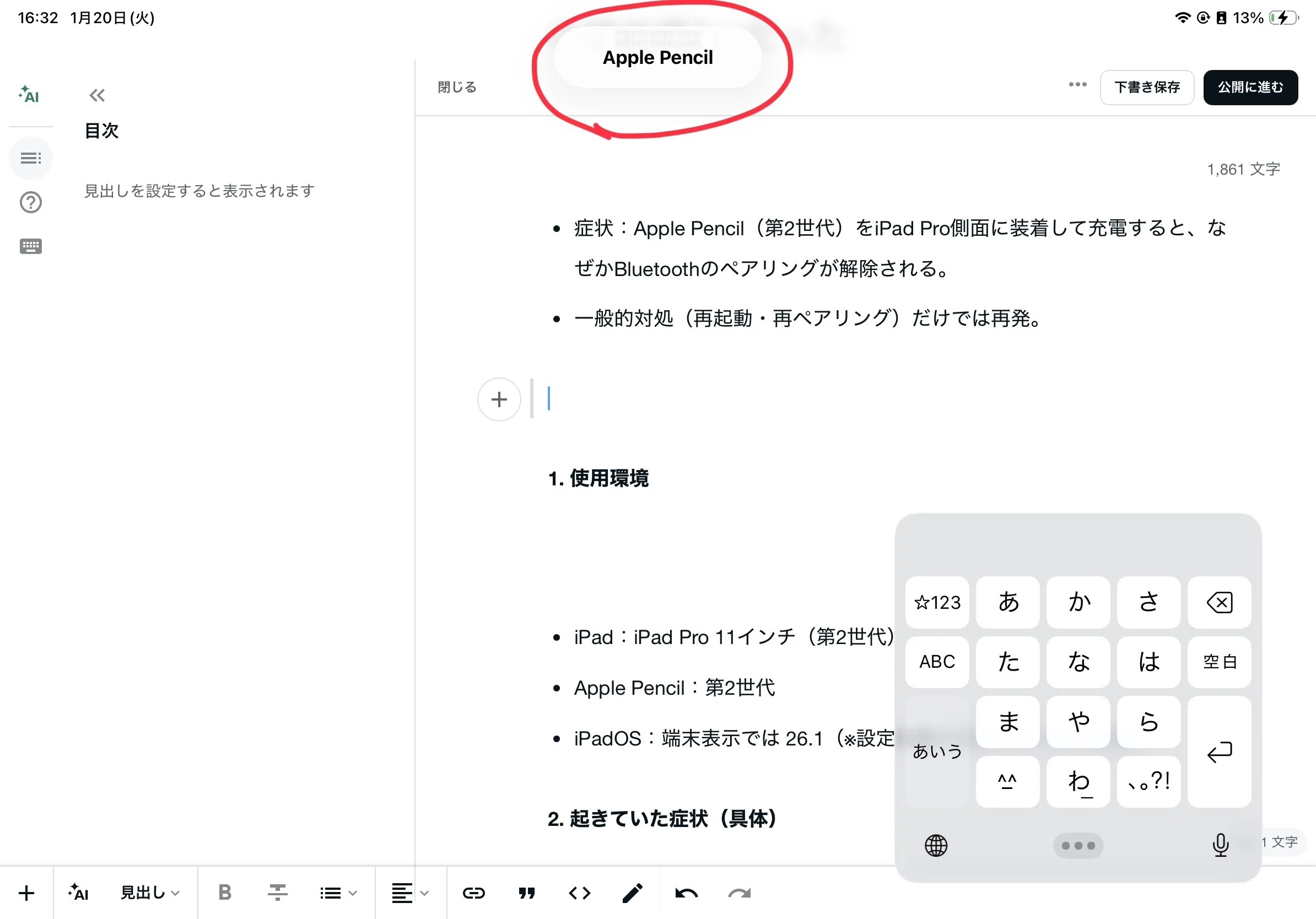Open the keyboard shortcuts icon in sidebar

point(30,246)
